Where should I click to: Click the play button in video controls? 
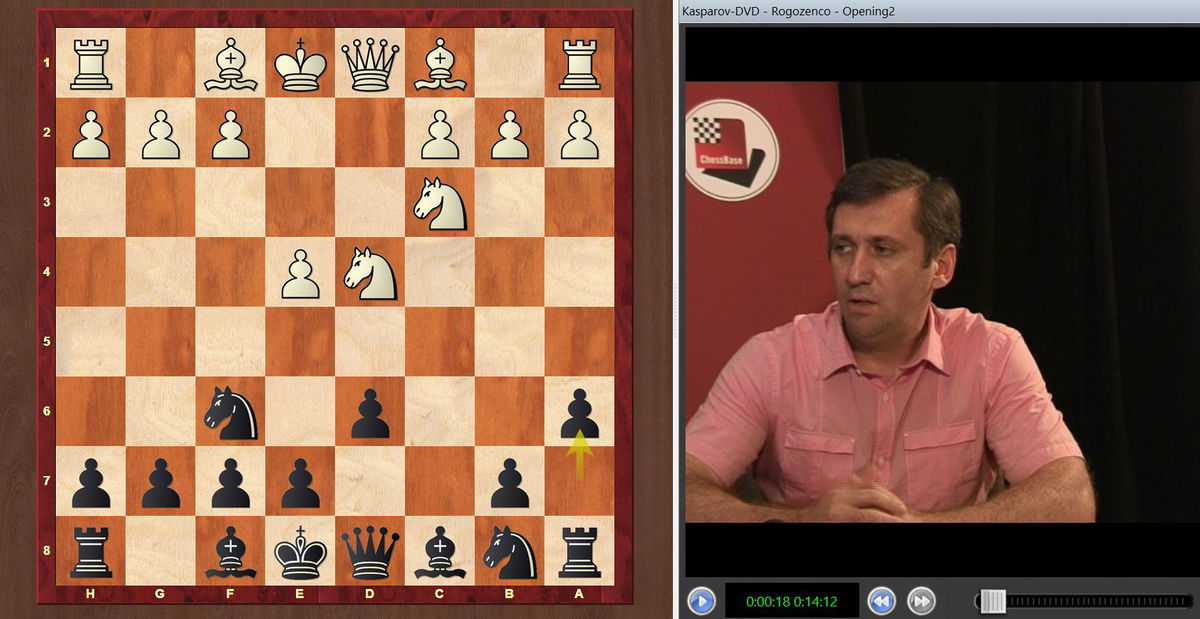pos(701,601)
